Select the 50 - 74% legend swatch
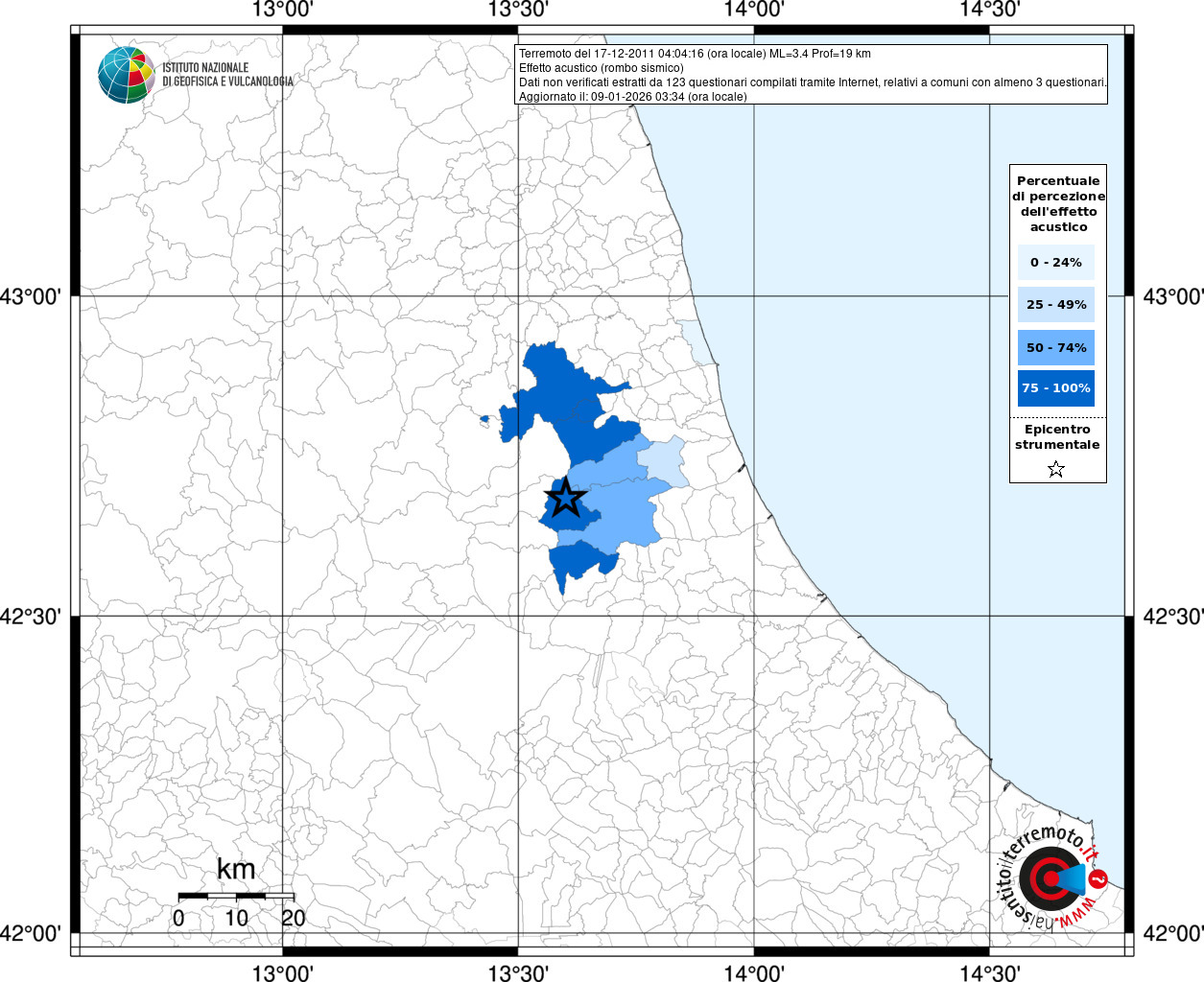The height and width of the screenshot is (982, 1204). coord(1055,347)
